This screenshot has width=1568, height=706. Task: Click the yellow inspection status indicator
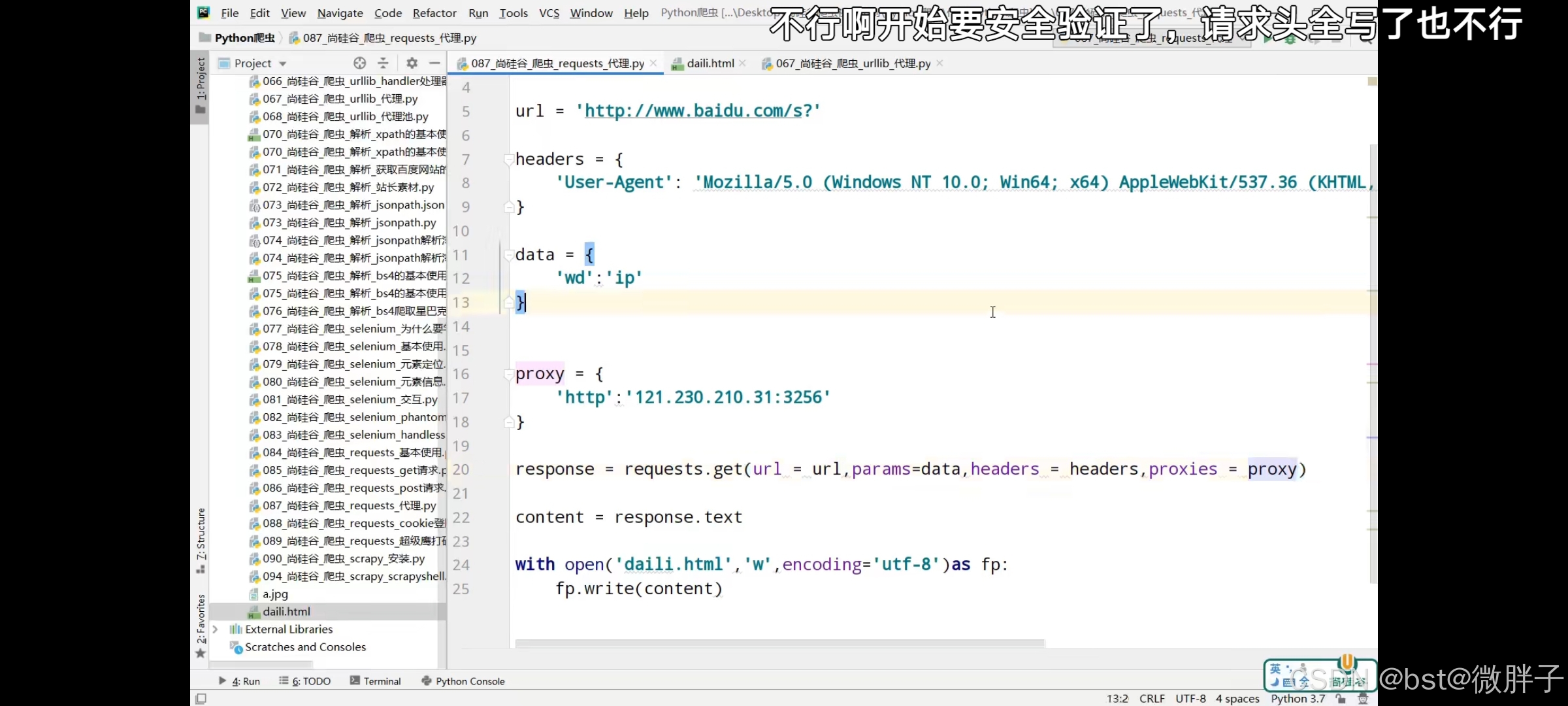click(1372, 82)
